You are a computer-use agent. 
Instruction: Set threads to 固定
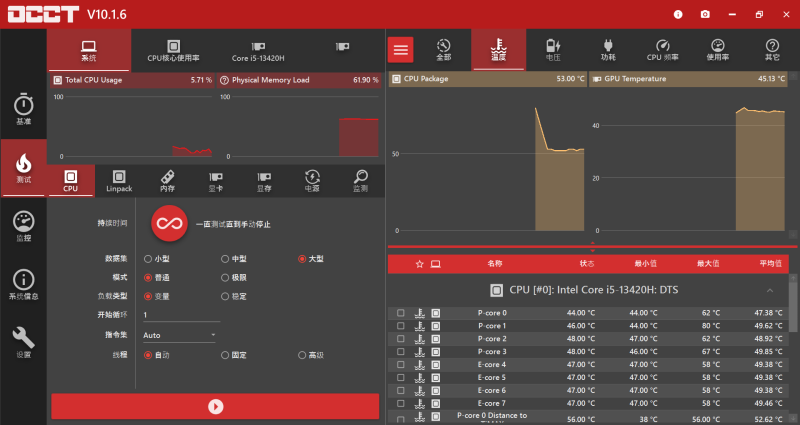234,355
